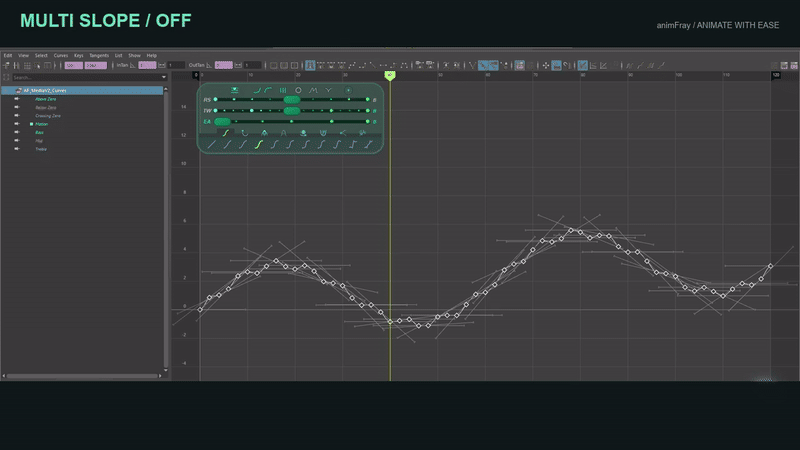The height and width of the screenshot is (450, 800).
Task: Click the yellow current-time marker on timeline
Action: [390, 76]
